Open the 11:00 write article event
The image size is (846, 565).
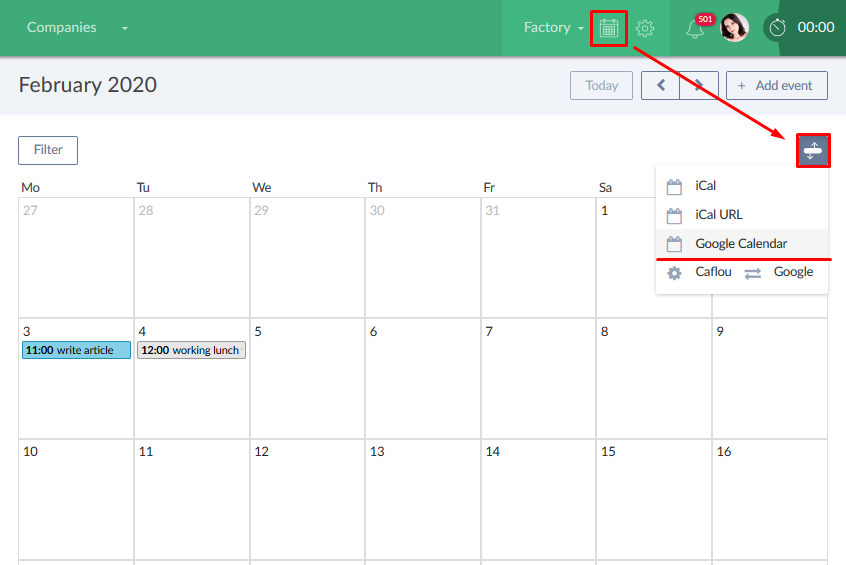[x=76, y=350]
